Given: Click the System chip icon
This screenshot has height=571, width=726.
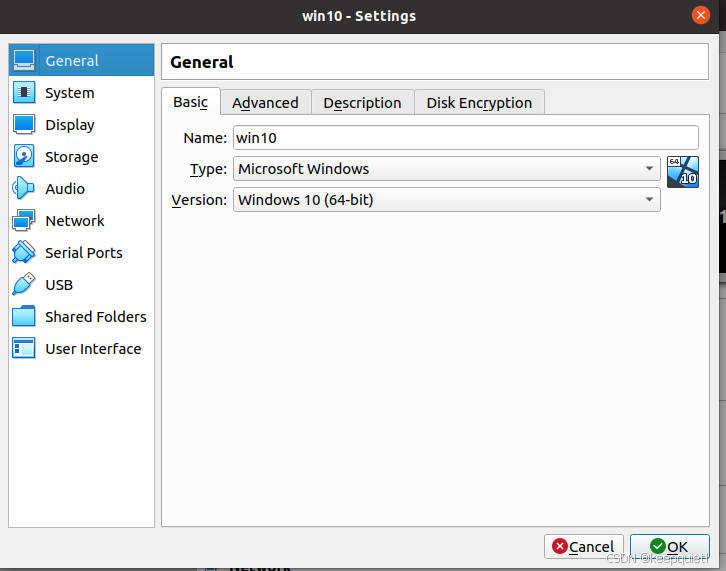Looking at the screenshot, I should click(25, 92).
